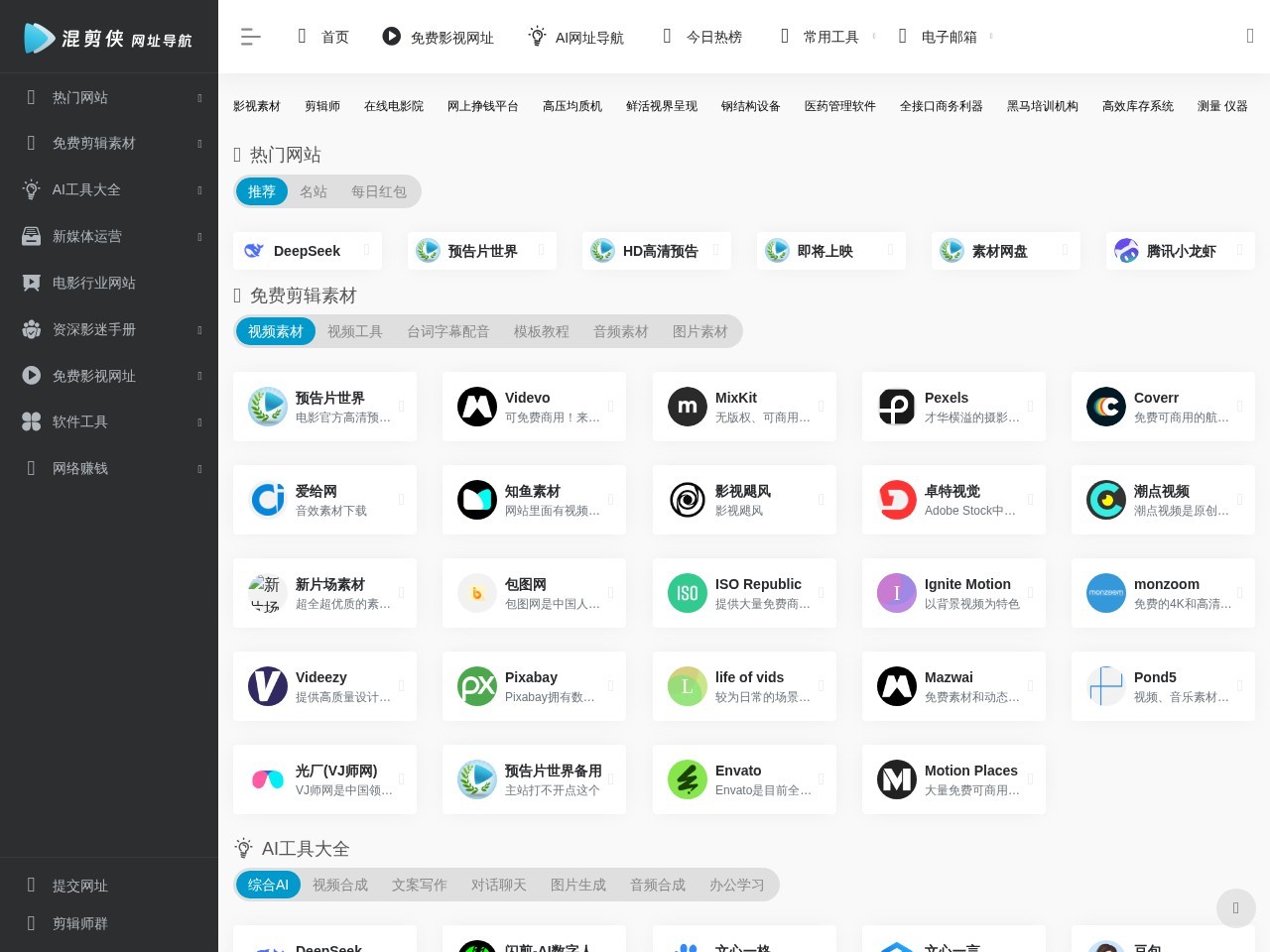Click the 爱给网 blue logo icon

[x=268, y=500]
